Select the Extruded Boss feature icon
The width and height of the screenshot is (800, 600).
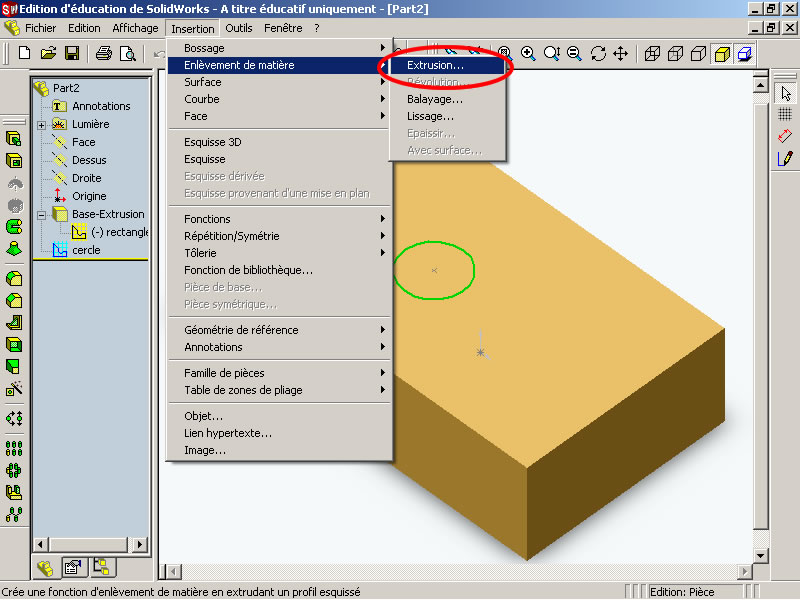click(14, 139)
